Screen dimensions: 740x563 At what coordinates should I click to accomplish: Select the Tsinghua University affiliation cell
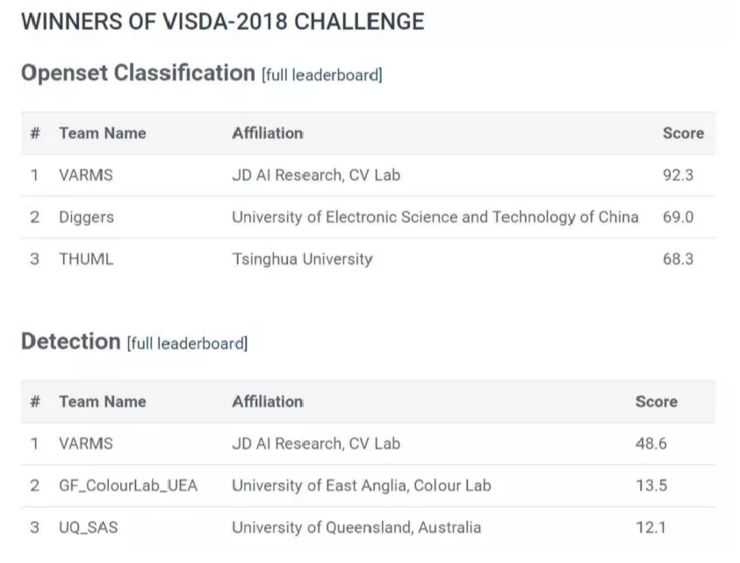302,259
